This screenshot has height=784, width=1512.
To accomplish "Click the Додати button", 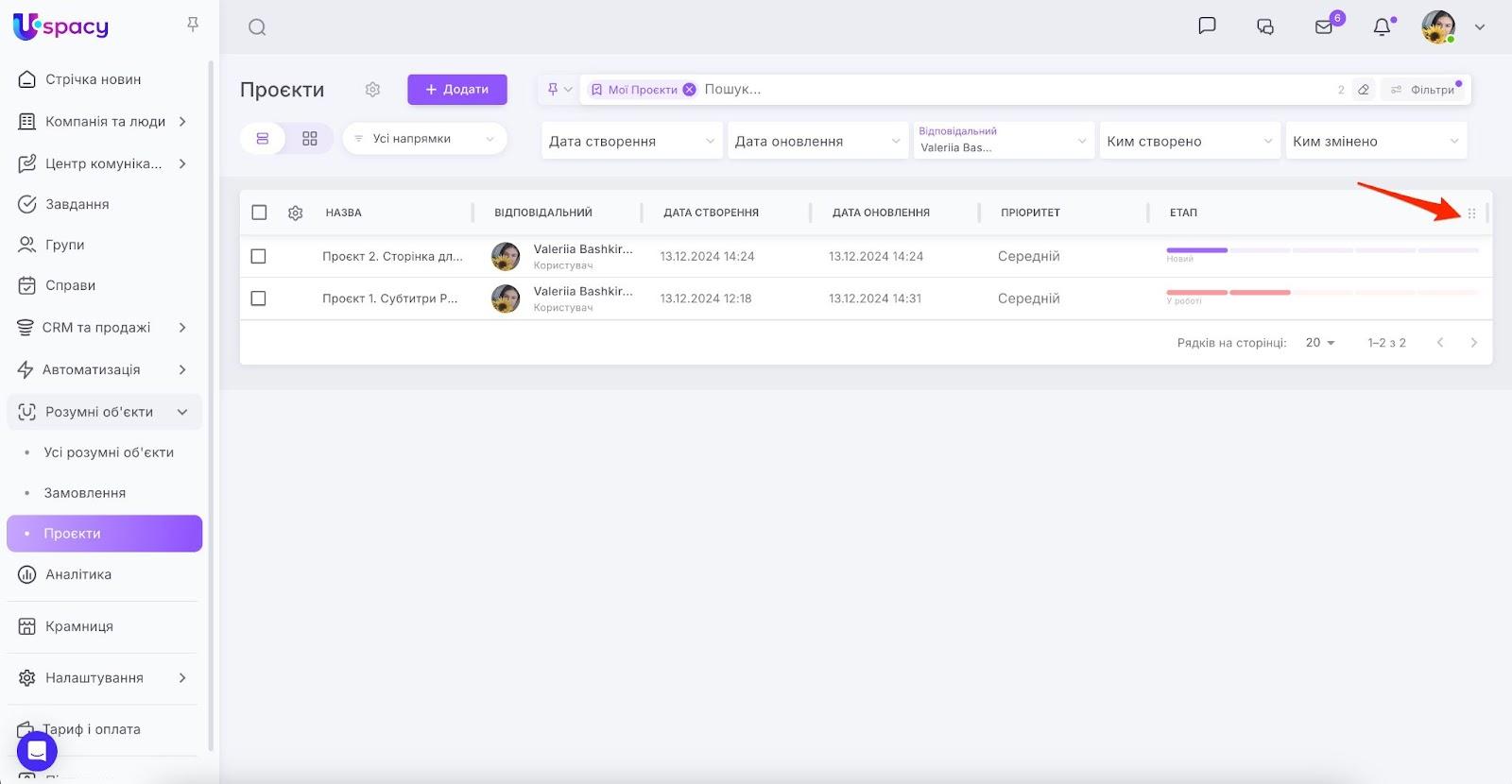I will [x=457, y=90].
